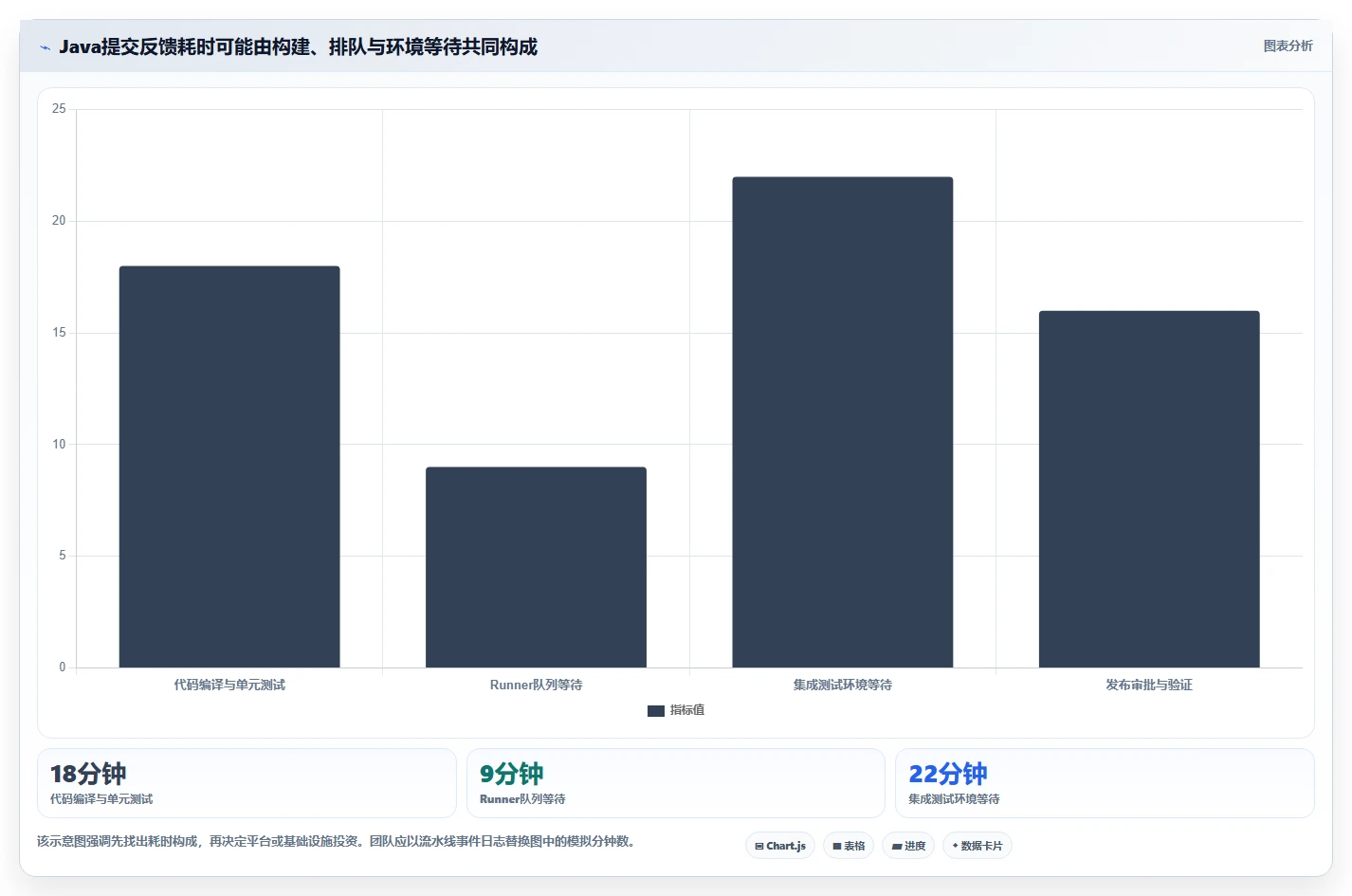Screen dimensions: 1352x896
Task: Click the 18分钟 stat card
Action: pos(247,783)
